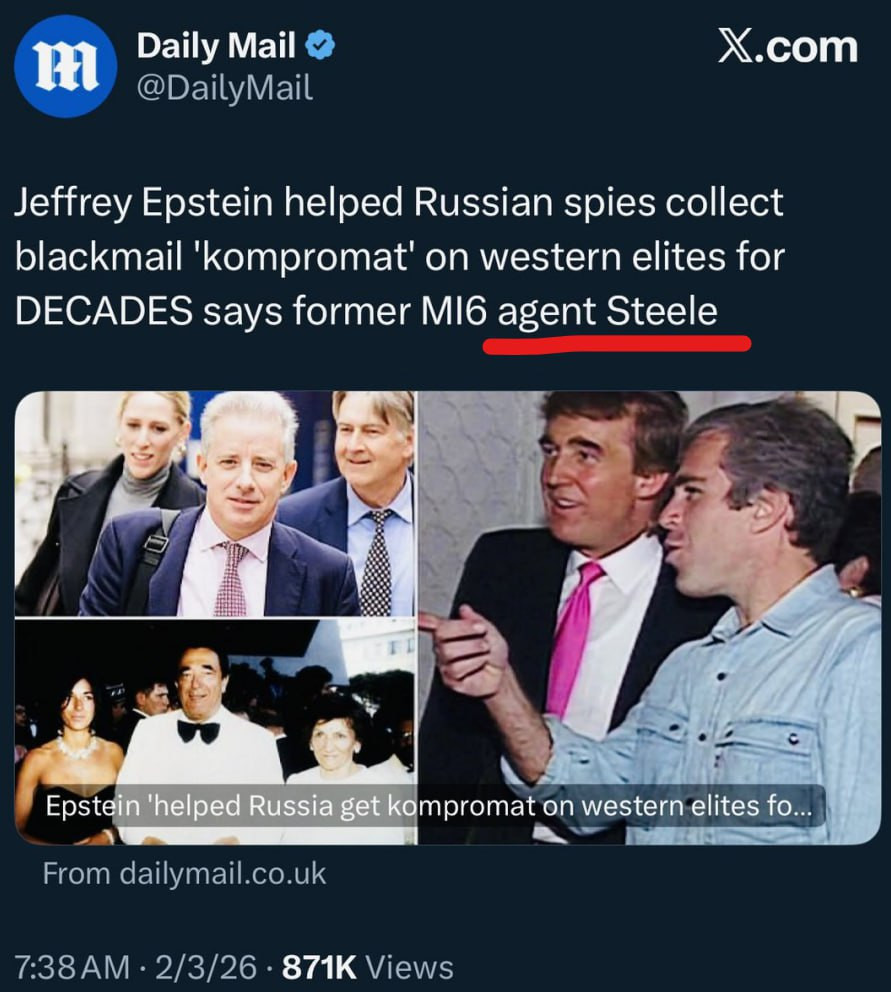Click the 2/3/26 post date
The image size is (891, 992).
coord(207,967)
